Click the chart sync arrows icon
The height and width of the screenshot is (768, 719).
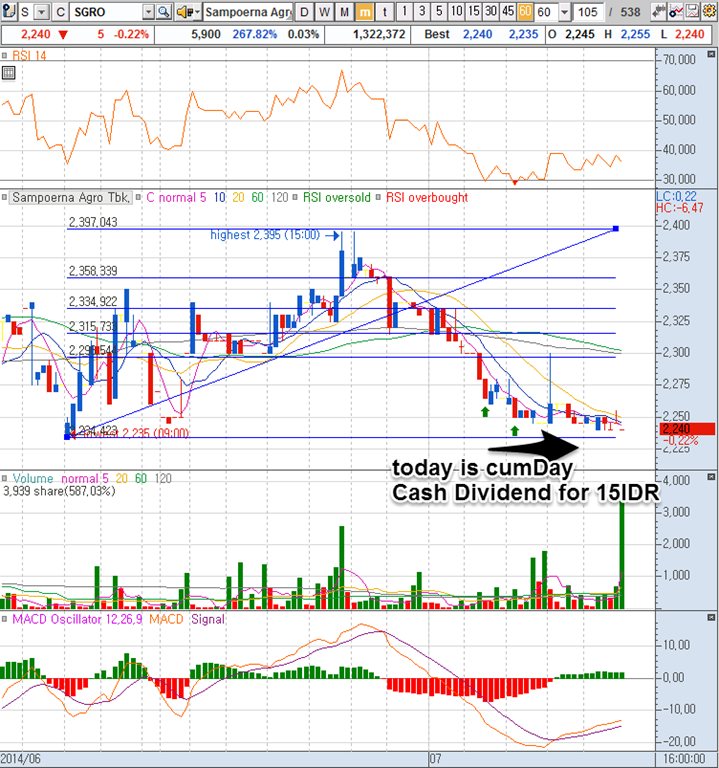click(659, 11)
